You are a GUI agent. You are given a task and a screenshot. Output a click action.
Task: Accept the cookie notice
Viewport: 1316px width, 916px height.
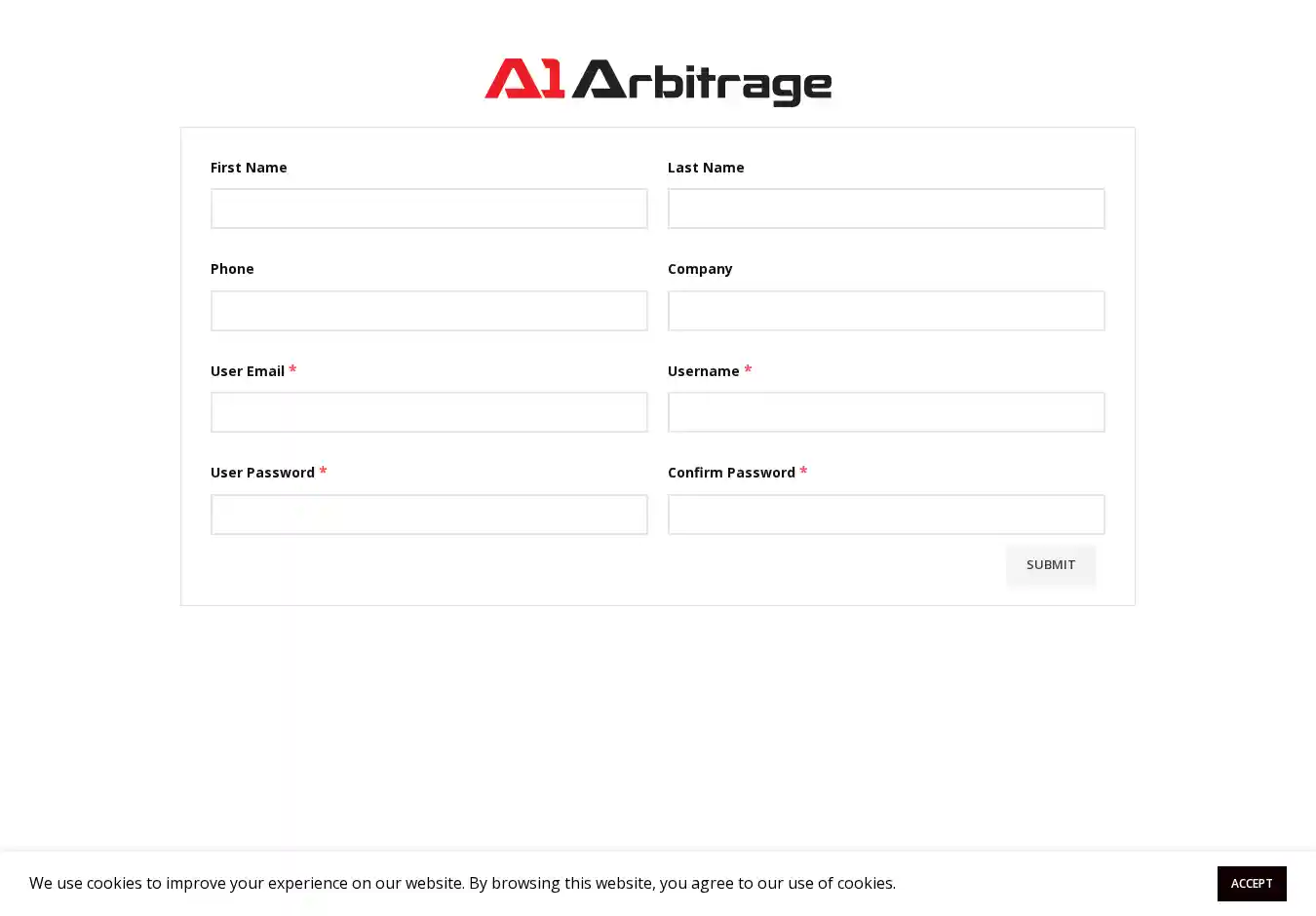coord(1251,883)
